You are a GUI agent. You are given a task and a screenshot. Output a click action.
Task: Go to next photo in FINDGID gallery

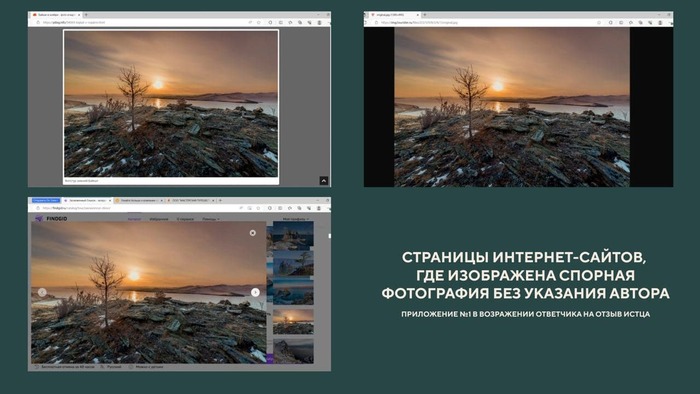(255, 292)
